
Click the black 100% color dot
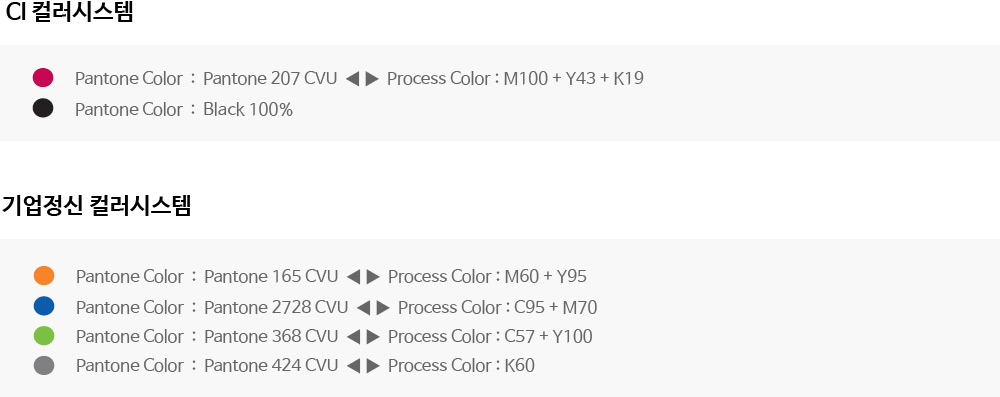[x=43, y=108]
